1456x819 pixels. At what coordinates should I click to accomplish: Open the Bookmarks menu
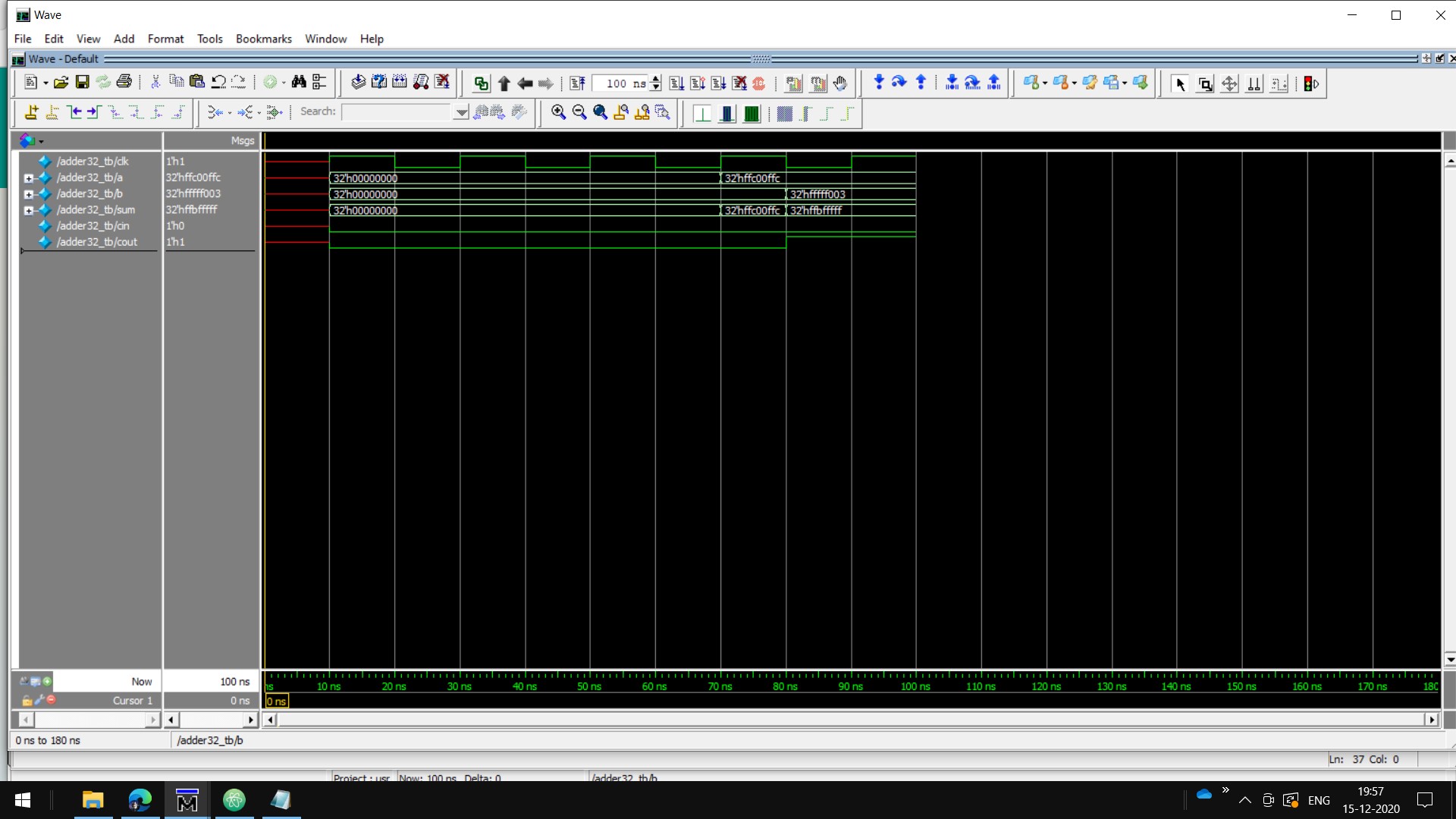[x=263, y=39]
